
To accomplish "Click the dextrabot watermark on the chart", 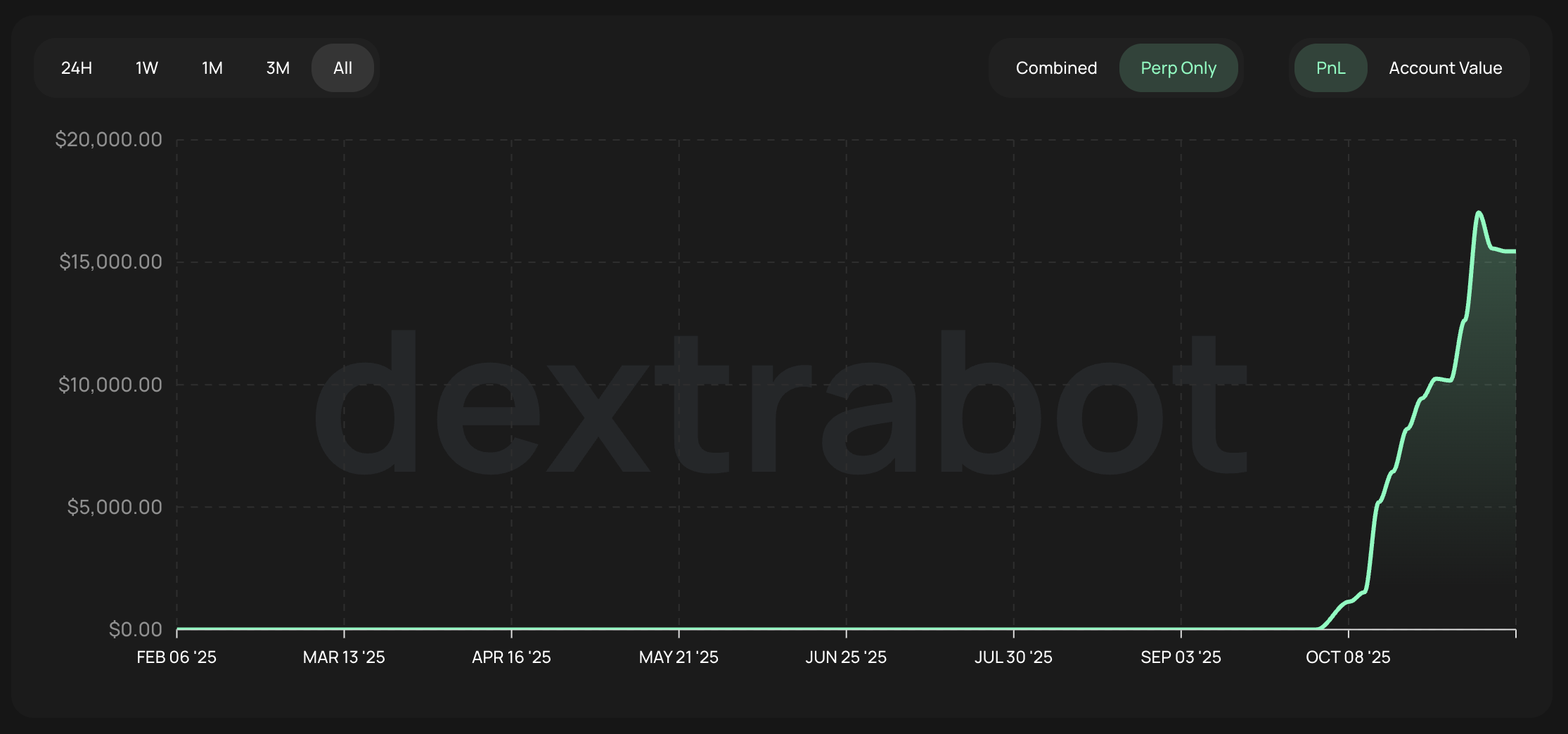I will pyautogui.click(x=780, y=404).
